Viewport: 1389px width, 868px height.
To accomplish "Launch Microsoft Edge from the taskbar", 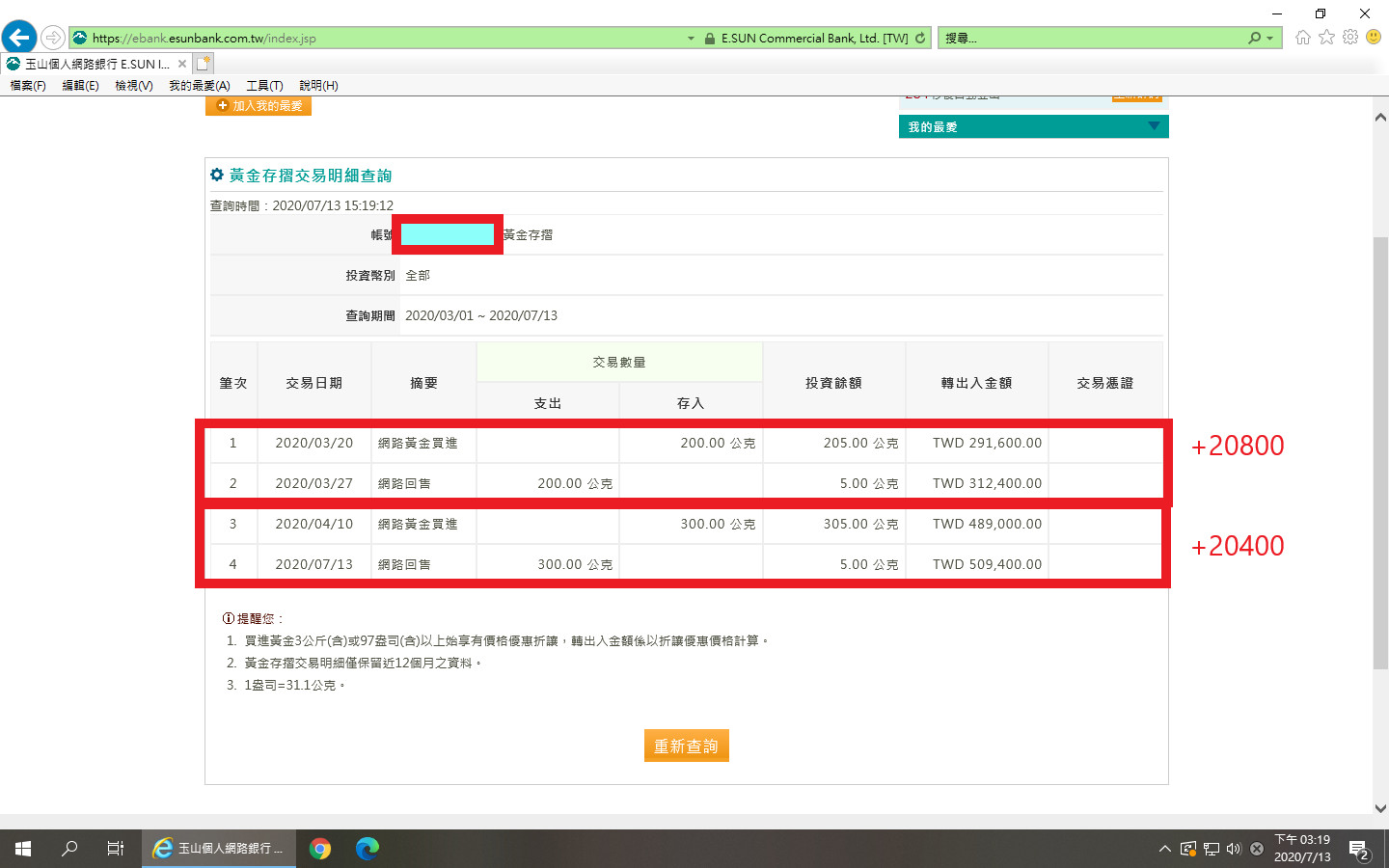I will click(x=367, y=849).
